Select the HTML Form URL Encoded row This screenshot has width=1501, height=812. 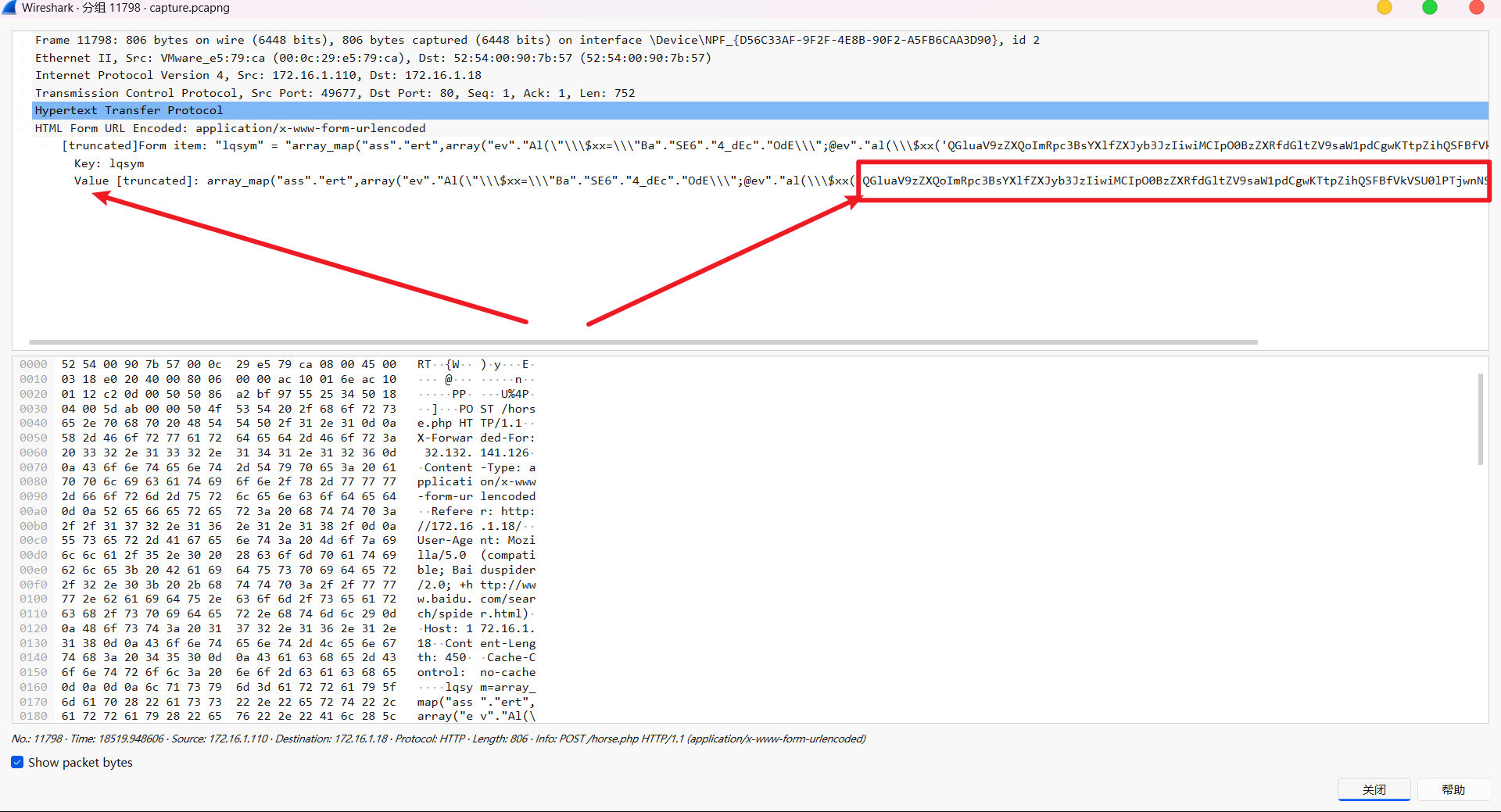coord(760,128)
